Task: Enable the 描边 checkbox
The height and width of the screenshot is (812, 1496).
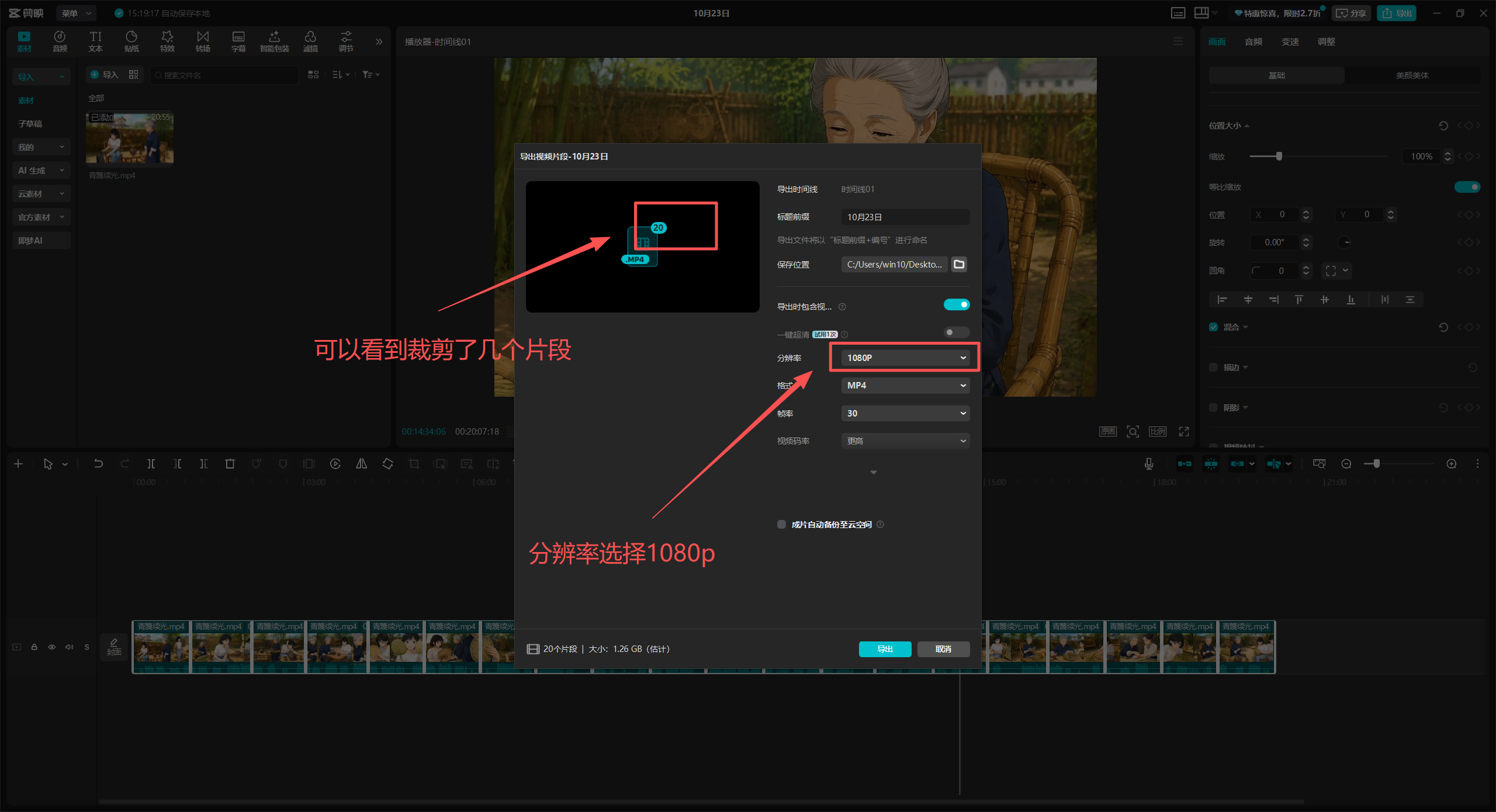Action: pos(1214,367)
